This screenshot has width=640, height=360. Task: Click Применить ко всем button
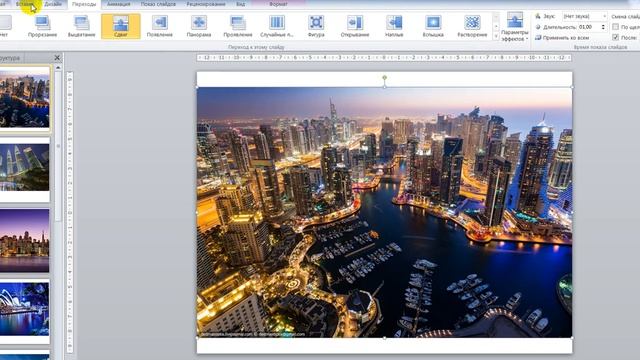click(x=562, y=38)
